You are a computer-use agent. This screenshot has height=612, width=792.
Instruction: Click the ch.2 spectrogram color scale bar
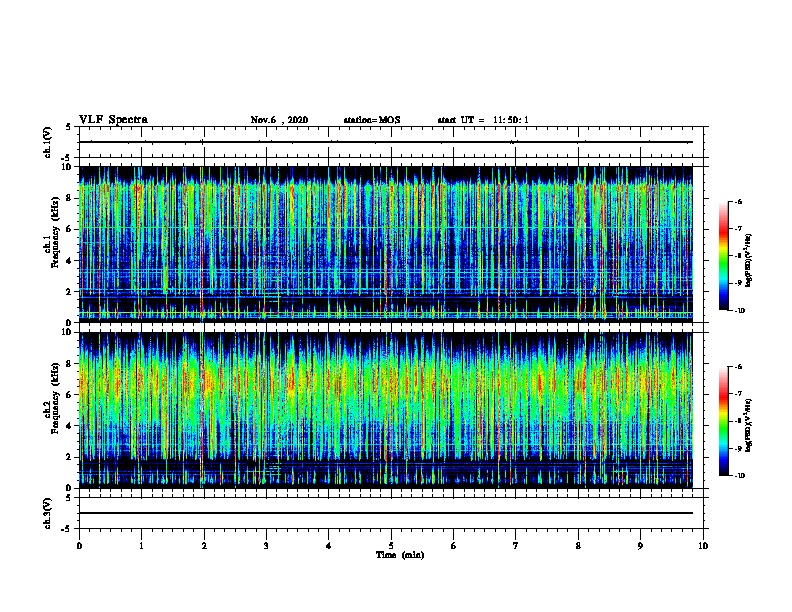[x=724, y=421]
